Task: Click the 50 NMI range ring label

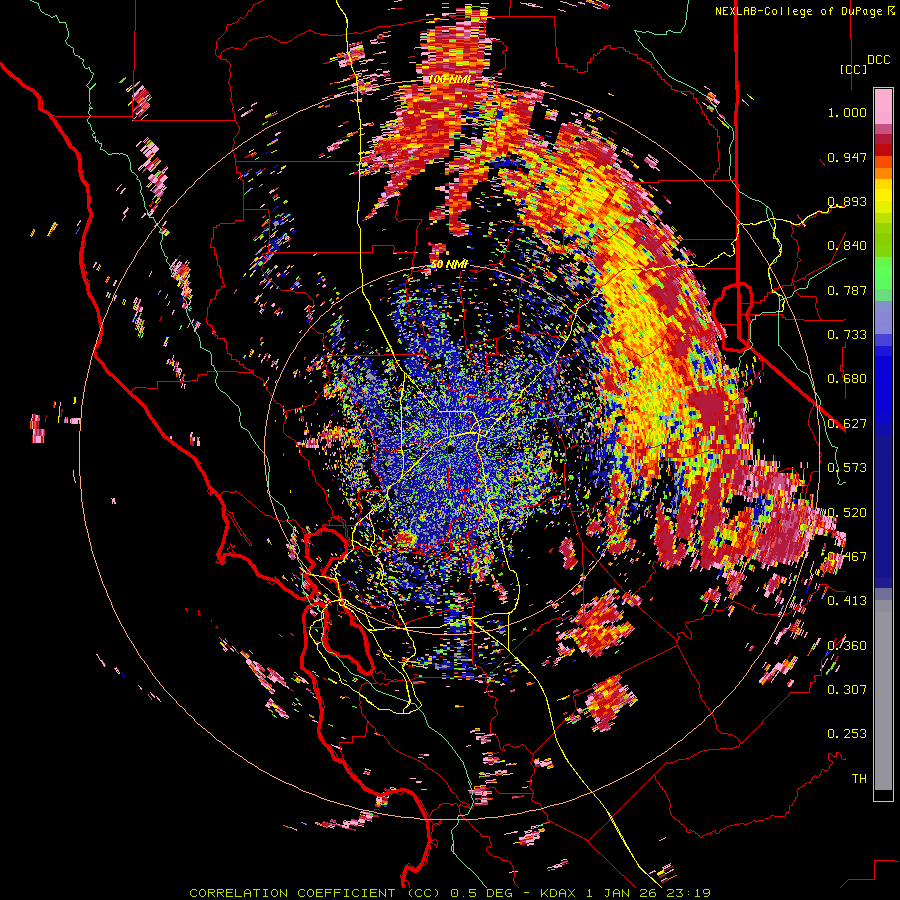Action: click(x=449, y=265)
